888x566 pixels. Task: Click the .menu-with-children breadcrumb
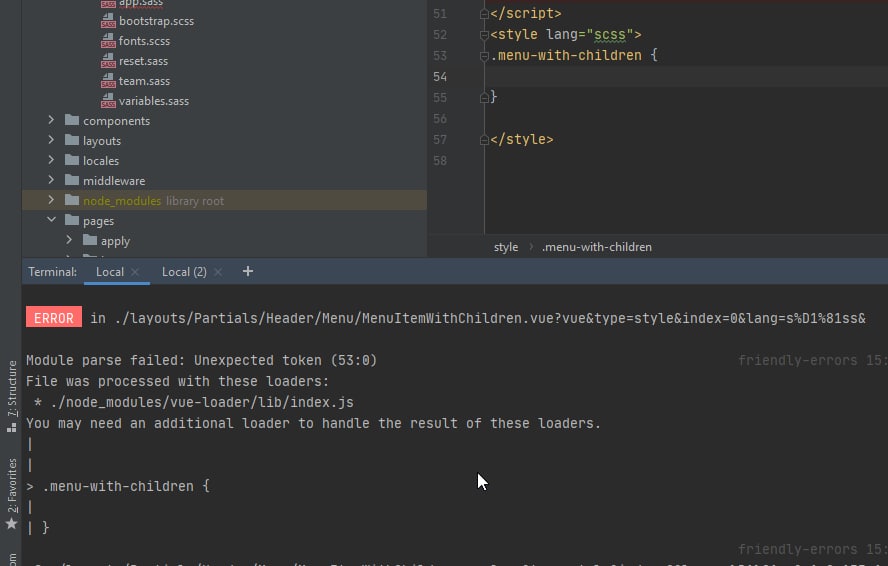[596, 247]
